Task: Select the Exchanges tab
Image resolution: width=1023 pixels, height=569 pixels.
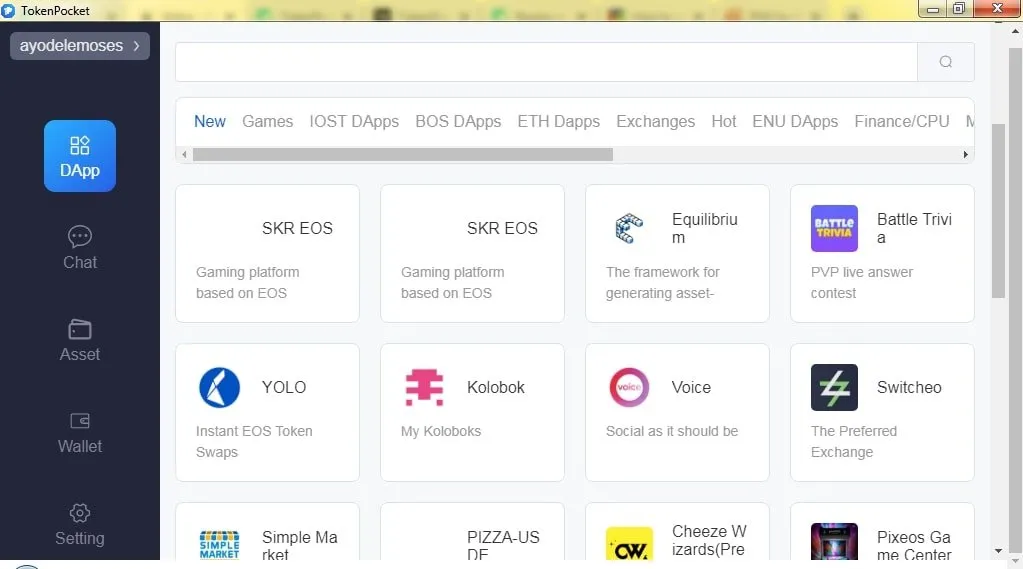Action: [x=656, y=121]
